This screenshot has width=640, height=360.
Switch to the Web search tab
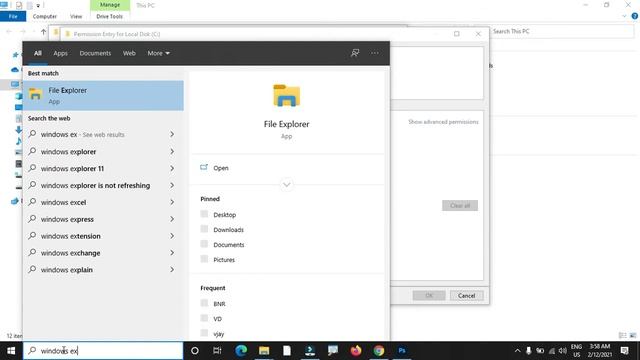(x=129, y=53)
